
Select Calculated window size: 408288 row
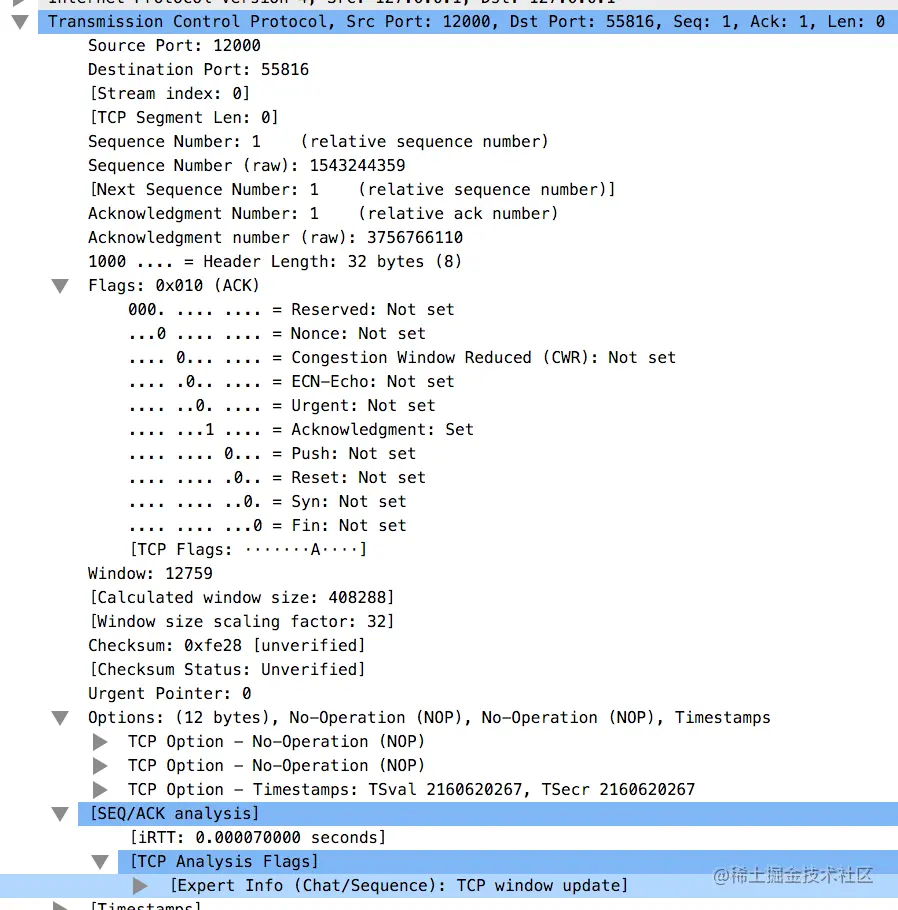click(x=241, y=598)
